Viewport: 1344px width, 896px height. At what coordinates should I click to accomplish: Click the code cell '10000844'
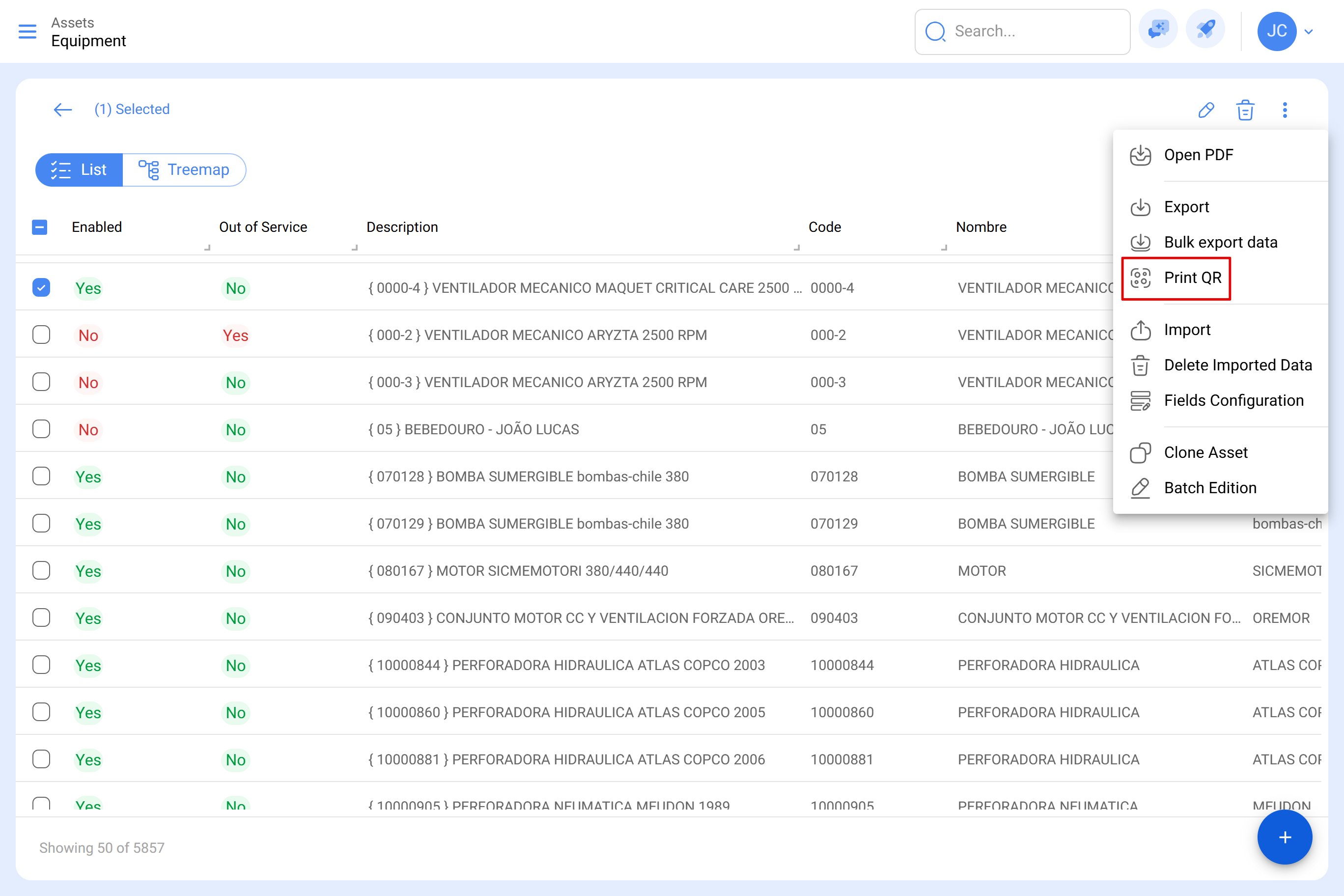841,665
